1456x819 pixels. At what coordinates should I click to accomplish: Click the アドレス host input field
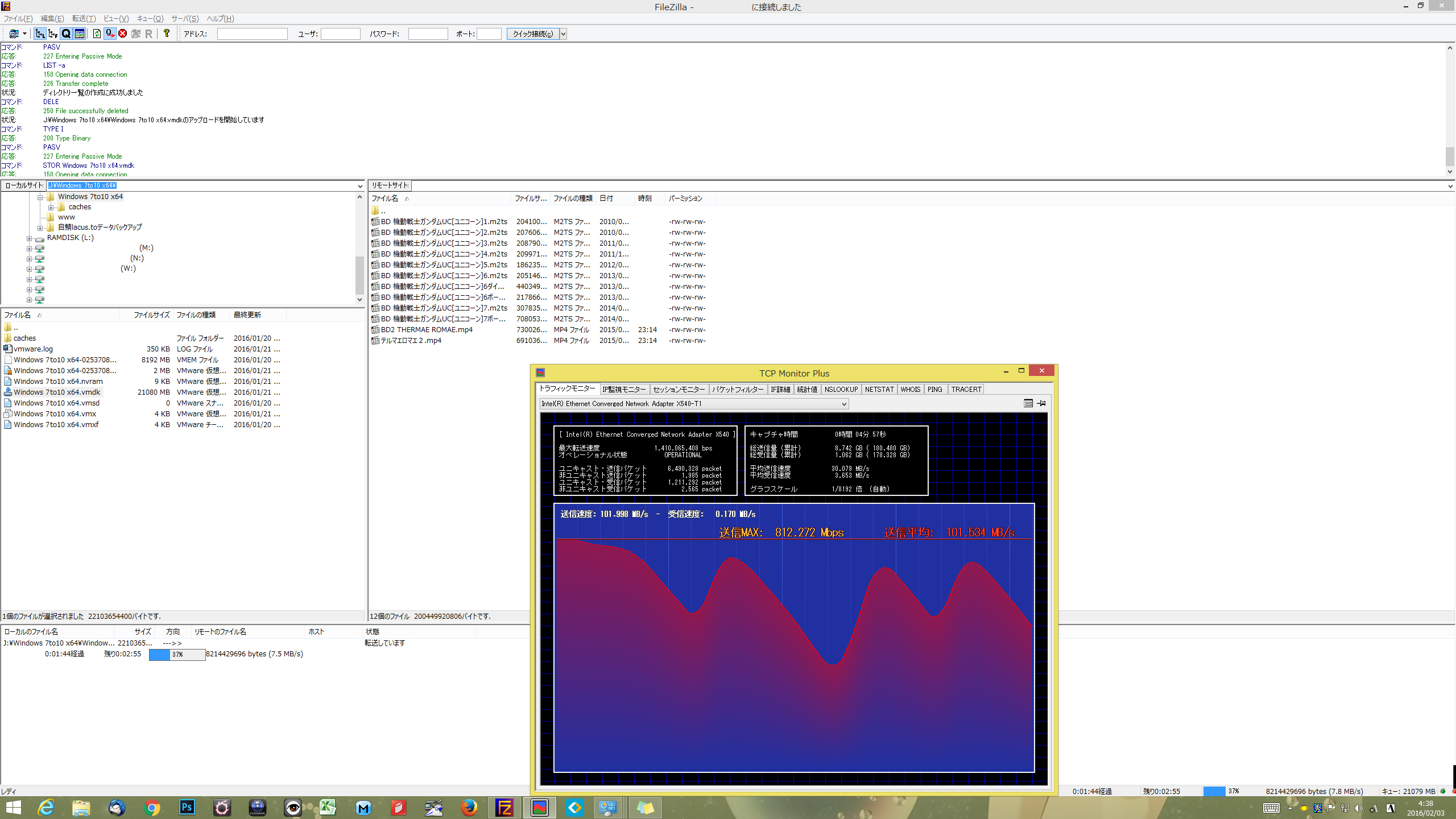252,34
